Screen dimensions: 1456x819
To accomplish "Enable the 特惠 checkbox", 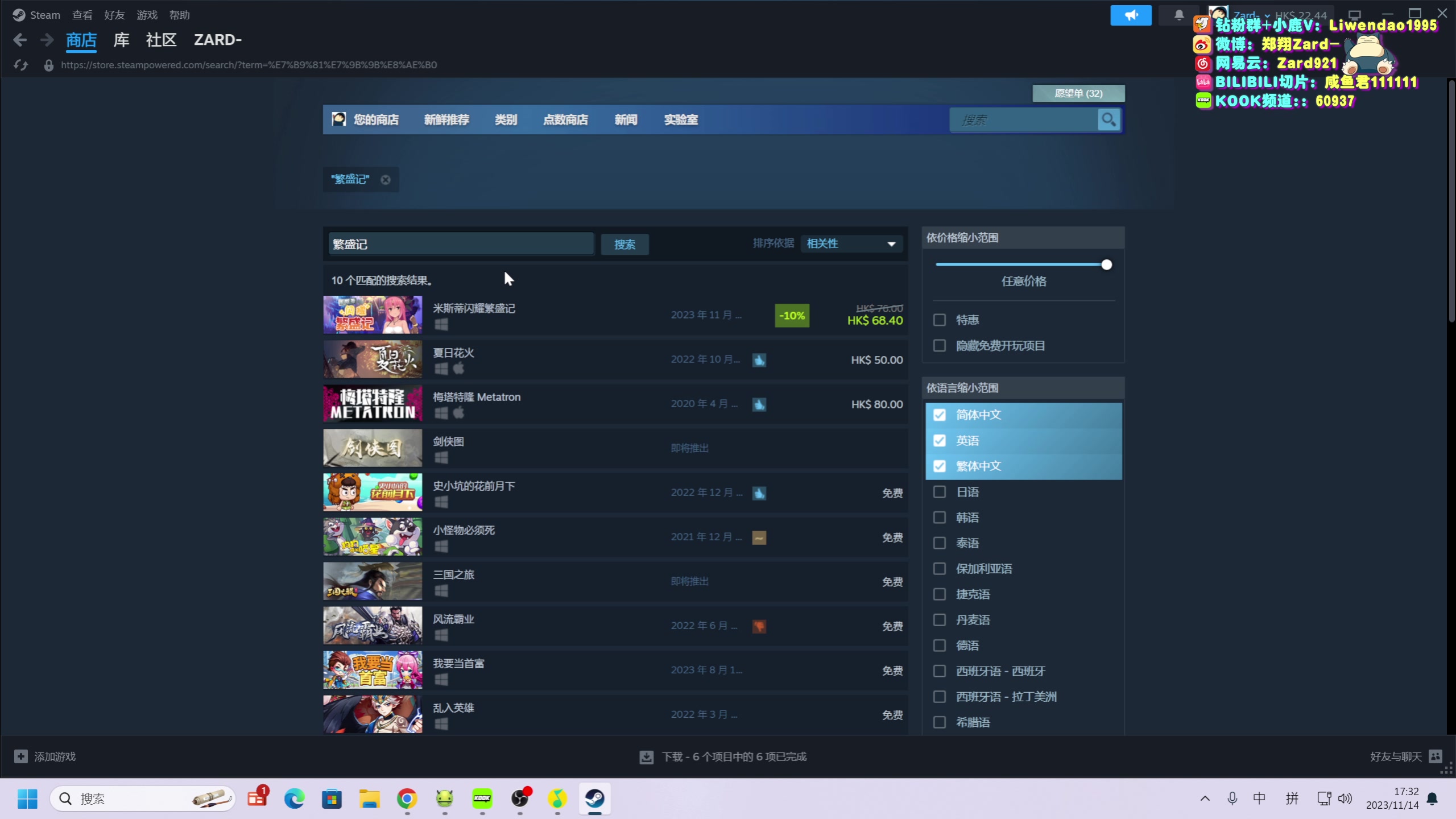I will coord(940,320).
